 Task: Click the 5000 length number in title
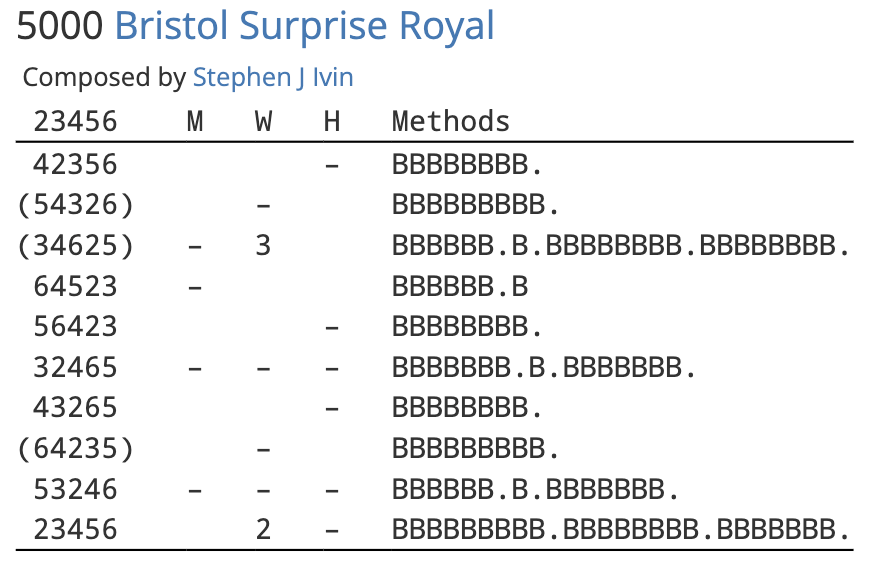(60, 27)
